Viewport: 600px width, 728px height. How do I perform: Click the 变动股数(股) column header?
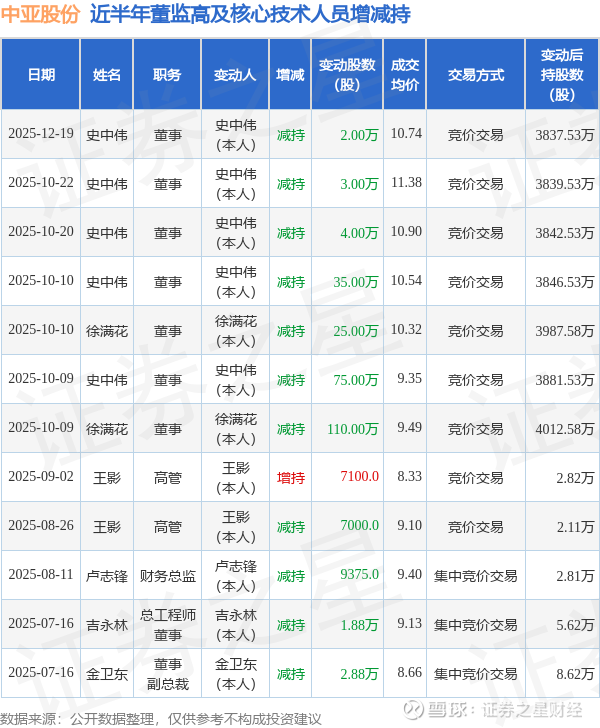pos(347,75)
